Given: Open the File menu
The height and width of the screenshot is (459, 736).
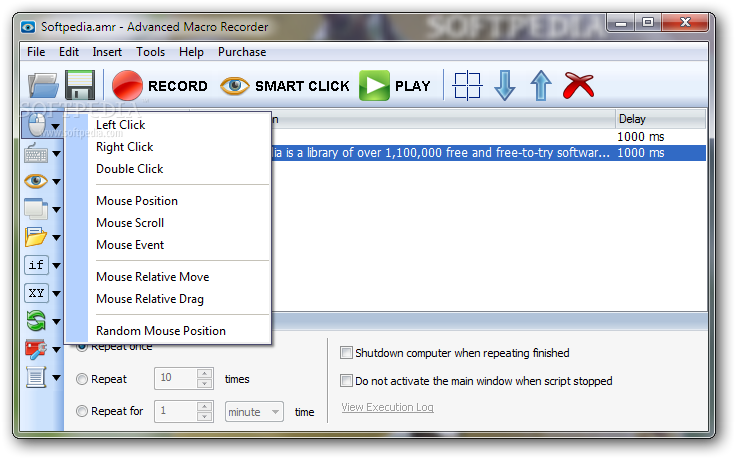Looking at the screenshot, I should point(36,52).
